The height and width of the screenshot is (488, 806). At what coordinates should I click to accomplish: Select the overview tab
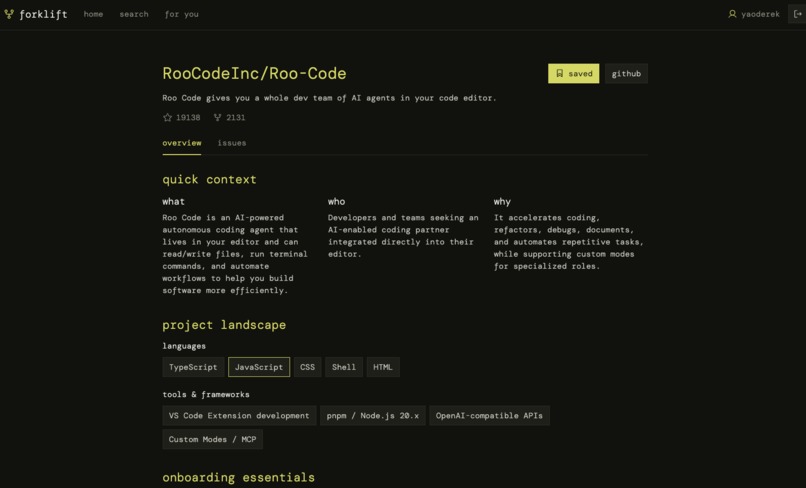(182, 143)
